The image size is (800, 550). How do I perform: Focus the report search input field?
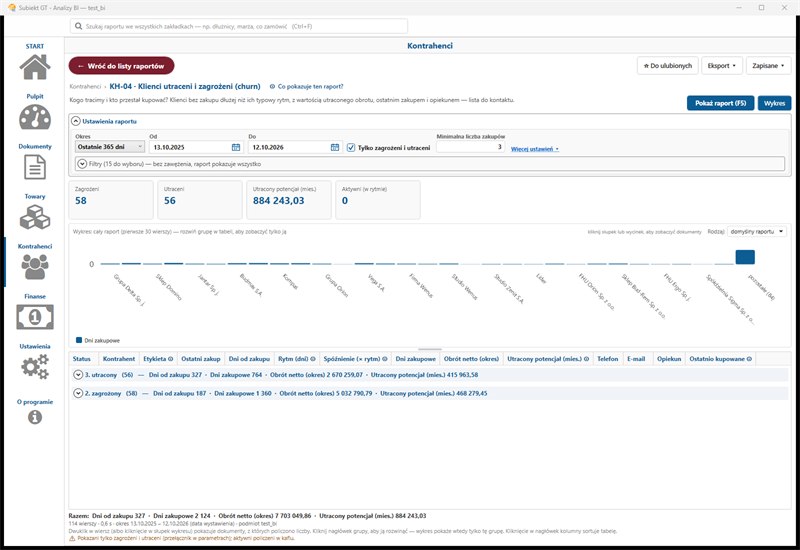[239, 26]
